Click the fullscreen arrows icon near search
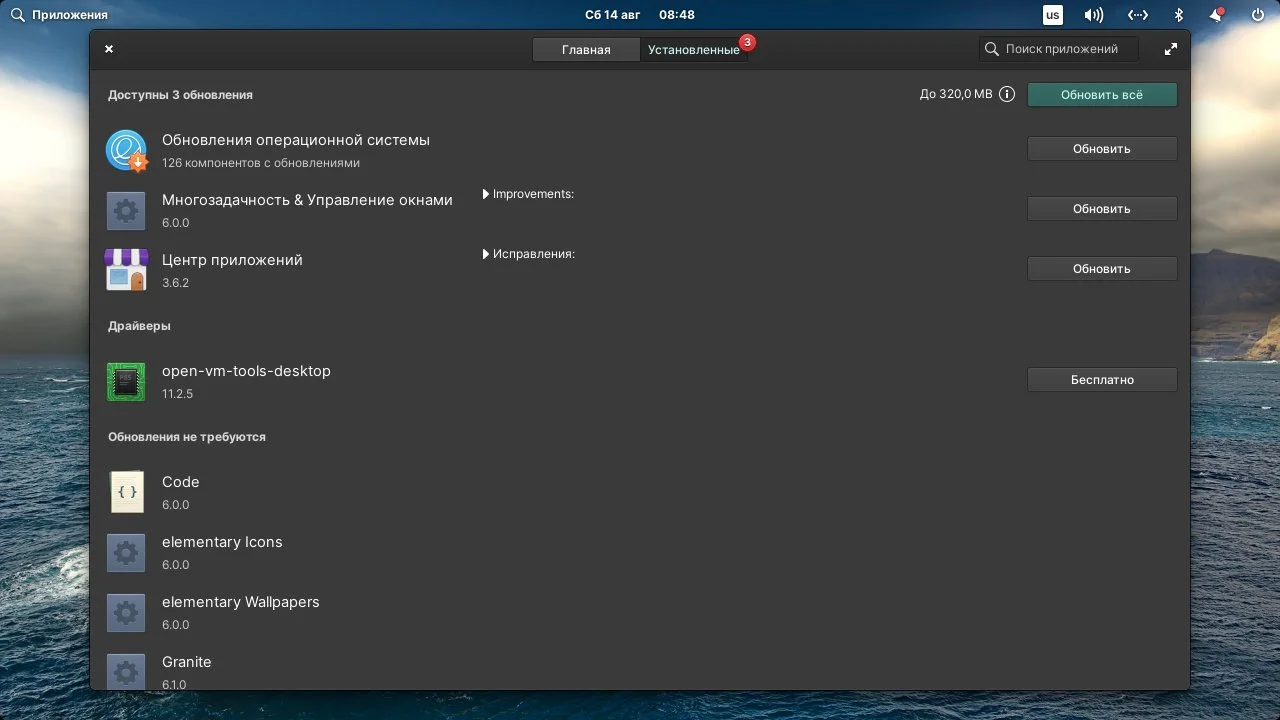Viewport: 1280px width, 720px height. 1170,48
